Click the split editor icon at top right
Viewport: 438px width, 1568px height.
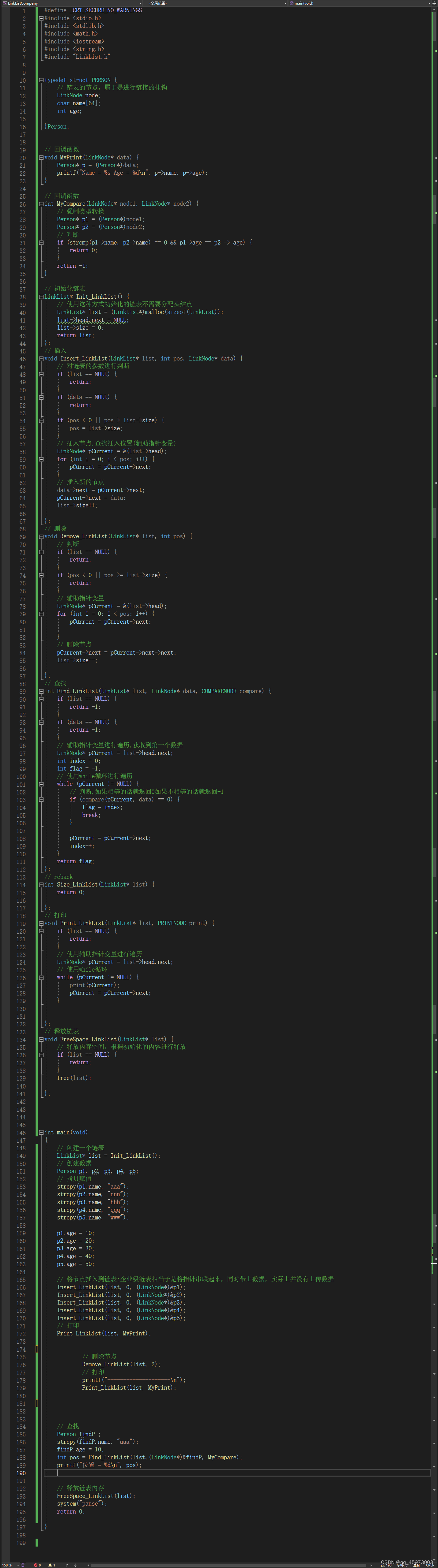coord(434,3)
